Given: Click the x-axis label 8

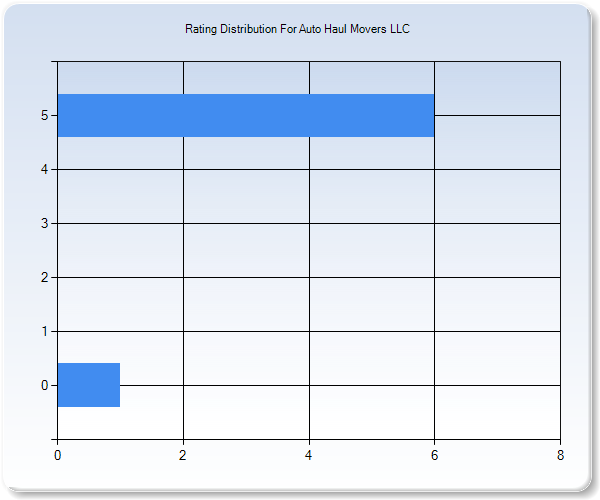Looking at the screenshot, I should (560, 455).
